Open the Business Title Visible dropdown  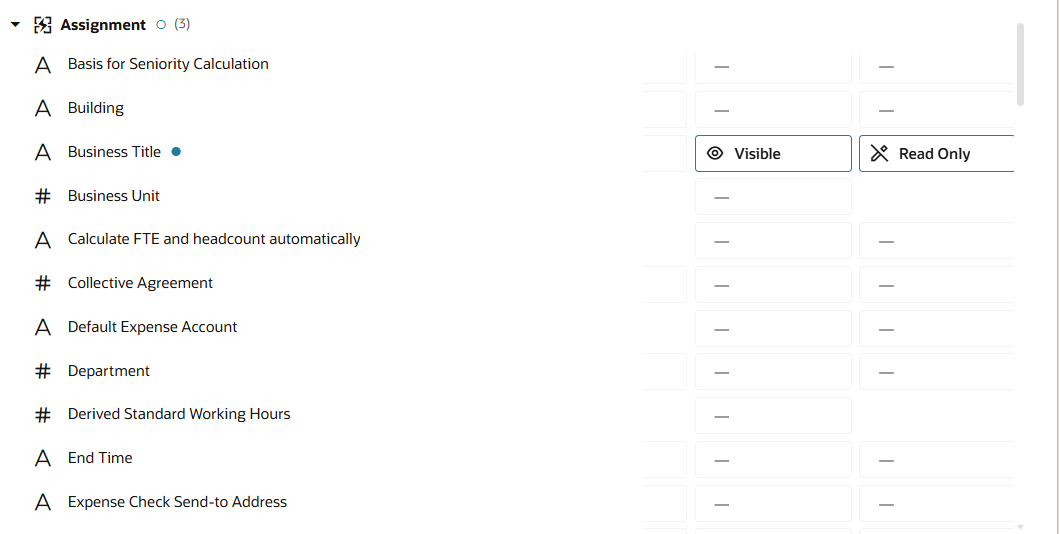pyautogui.click(x=773, y=154)
